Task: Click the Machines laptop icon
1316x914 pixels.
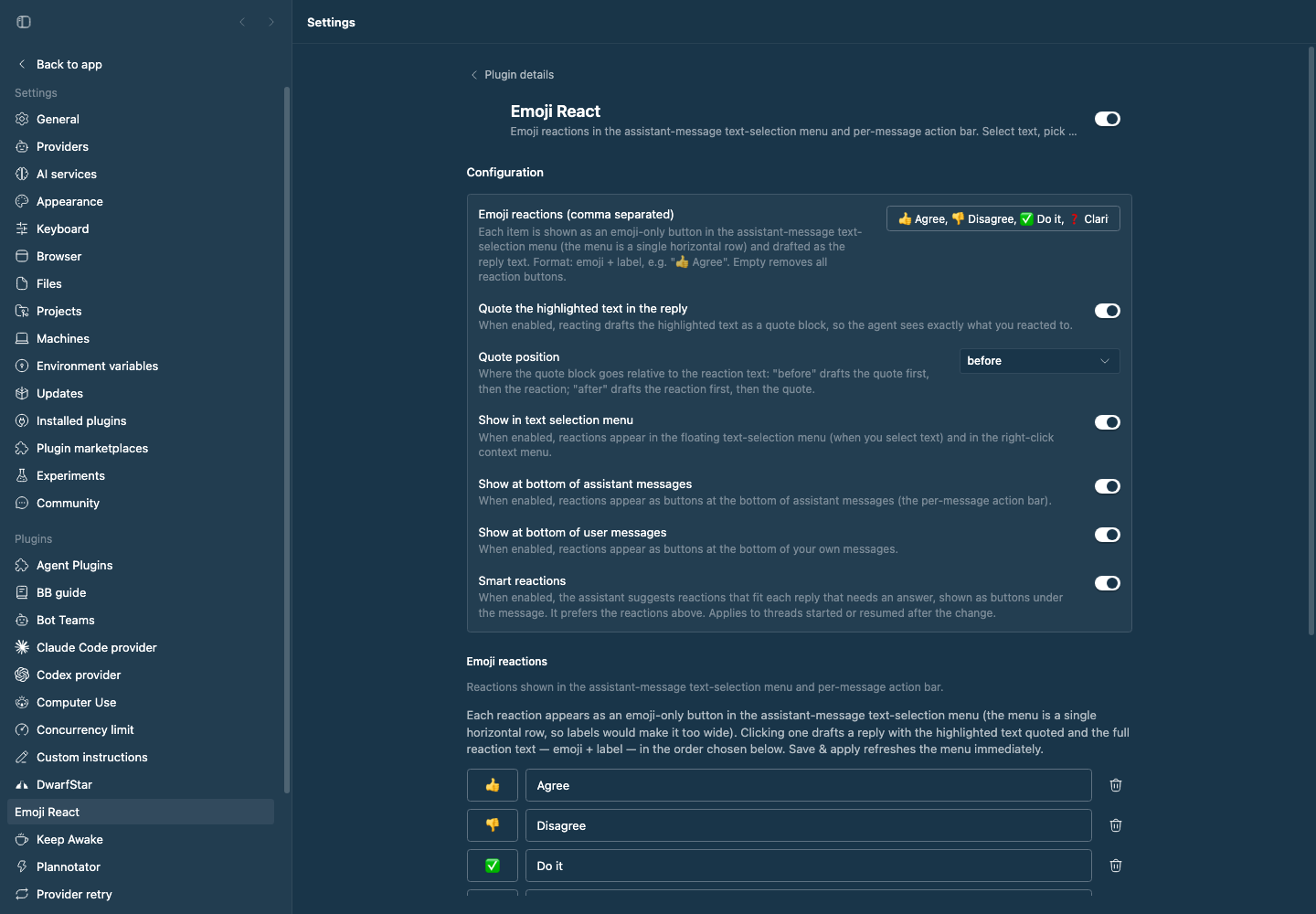Action: coord(22,338)
